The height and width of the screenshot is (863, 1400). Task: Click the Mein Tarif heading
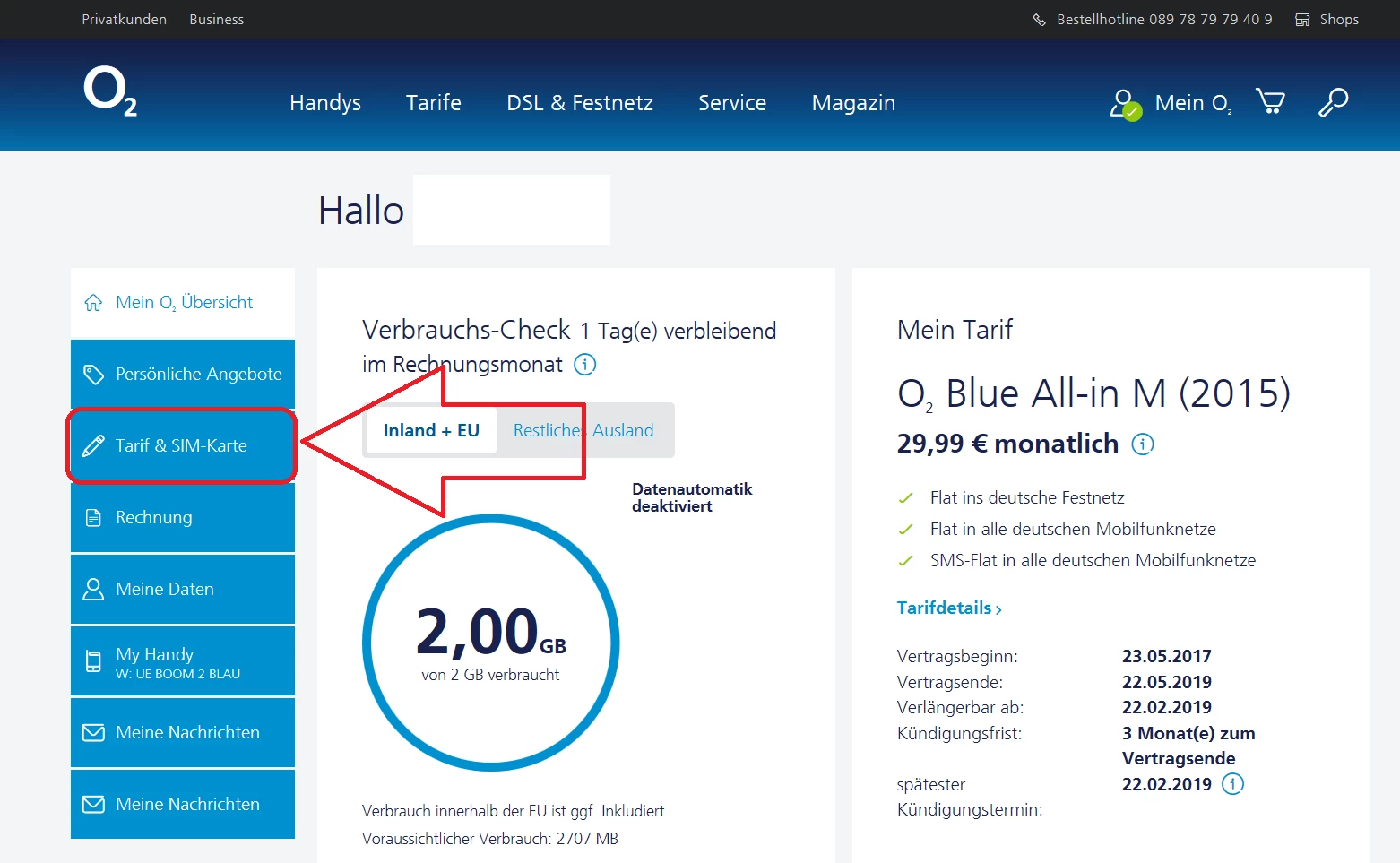coord(955,330)
